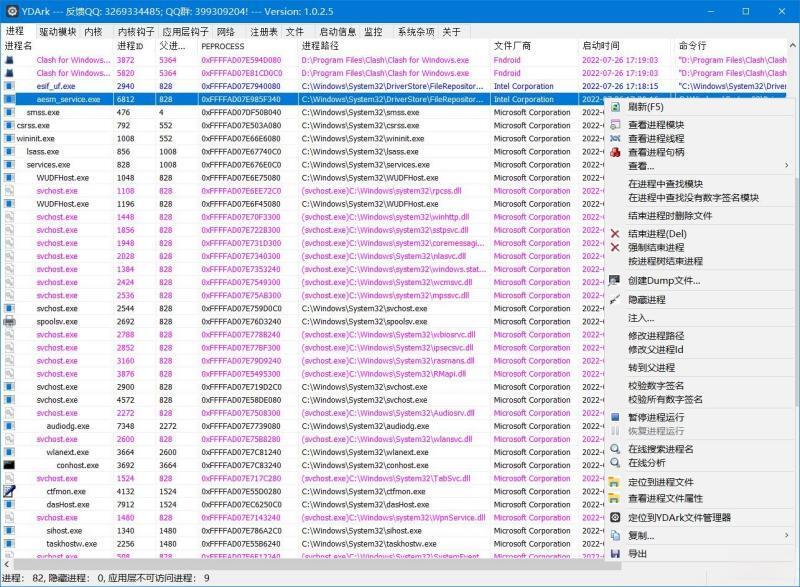Switch to the 驱动模块 tab

pyautogui.click(x=57, y=31)
